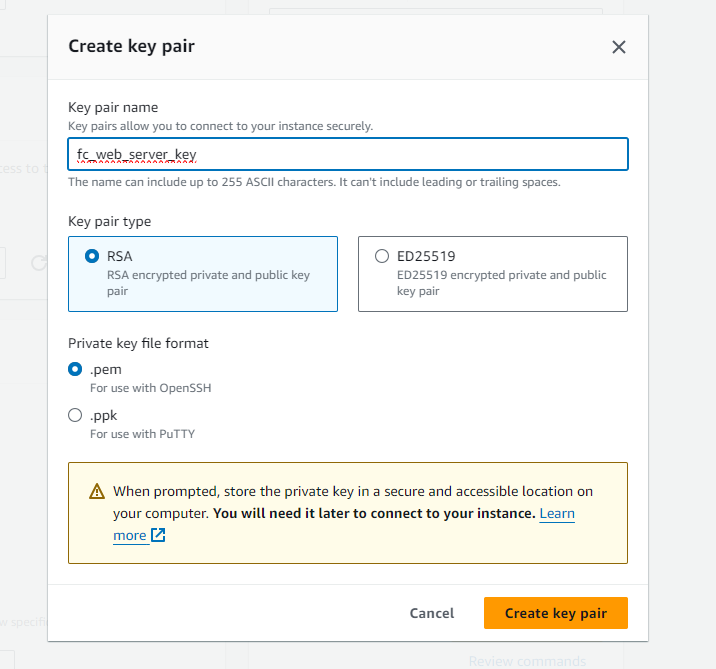Click the refresh icon behind the dialog
716x669 pixels.
pyautogui.click(x=39, y=263)
